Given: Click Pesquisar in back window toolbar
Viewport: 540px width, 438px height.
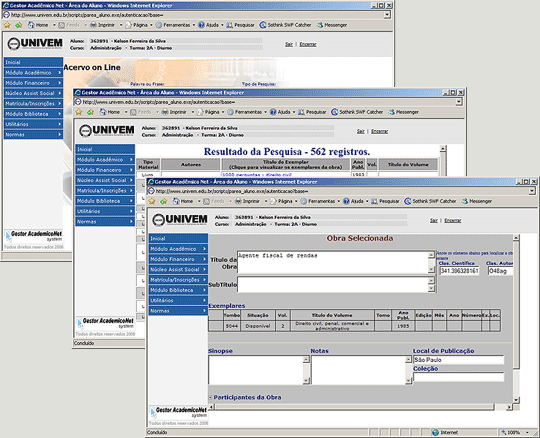Looking at the screenshot, I should 240,25.
